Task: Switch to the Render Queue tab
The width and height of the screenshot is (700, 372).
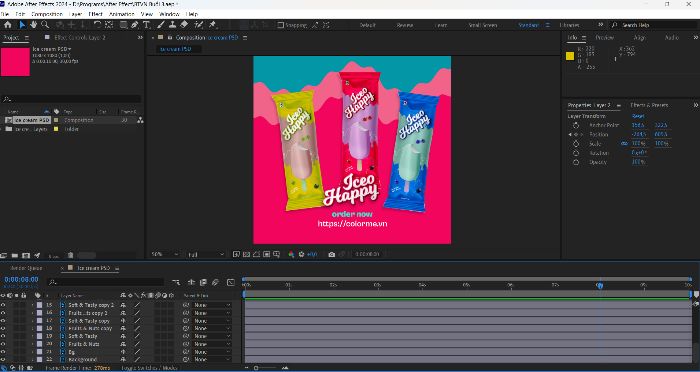Action: tap(26, 268)
